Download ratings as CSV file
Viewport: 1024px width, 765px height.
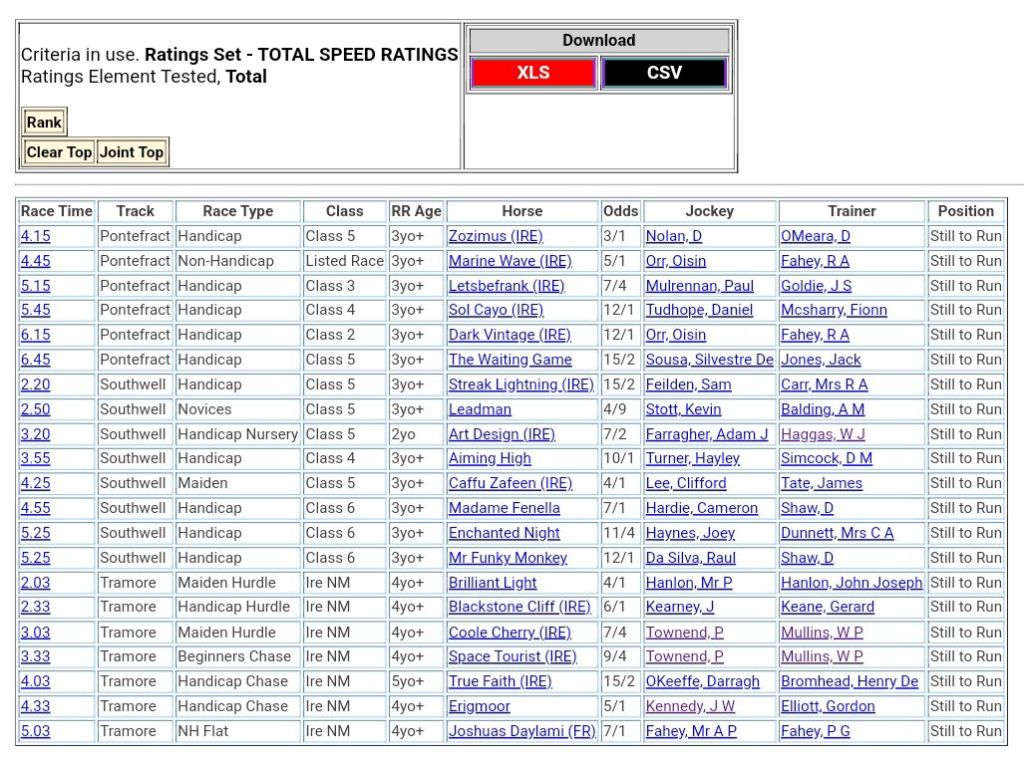[x=664, y=73]
